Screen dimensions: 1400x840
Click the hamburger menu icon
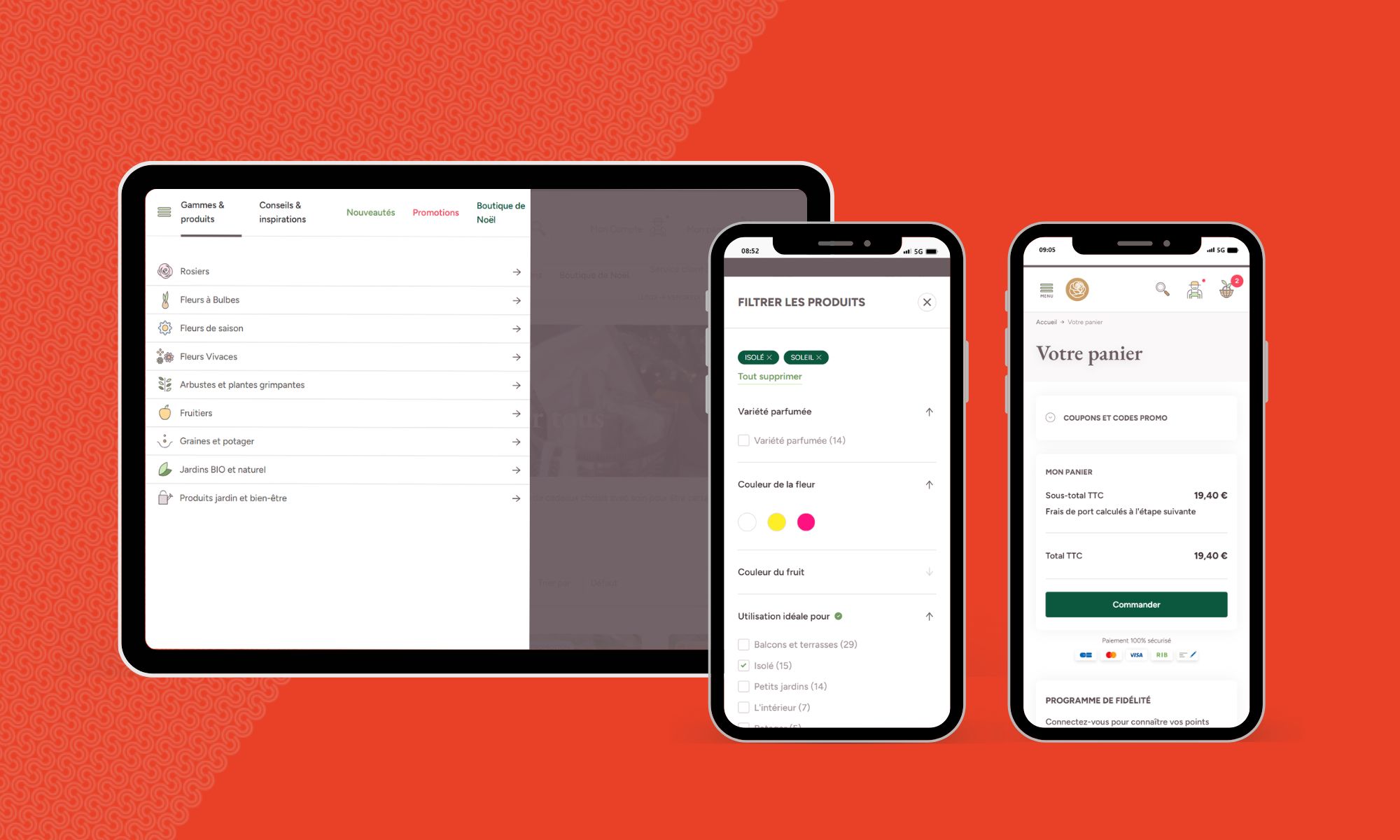(164, 212)
